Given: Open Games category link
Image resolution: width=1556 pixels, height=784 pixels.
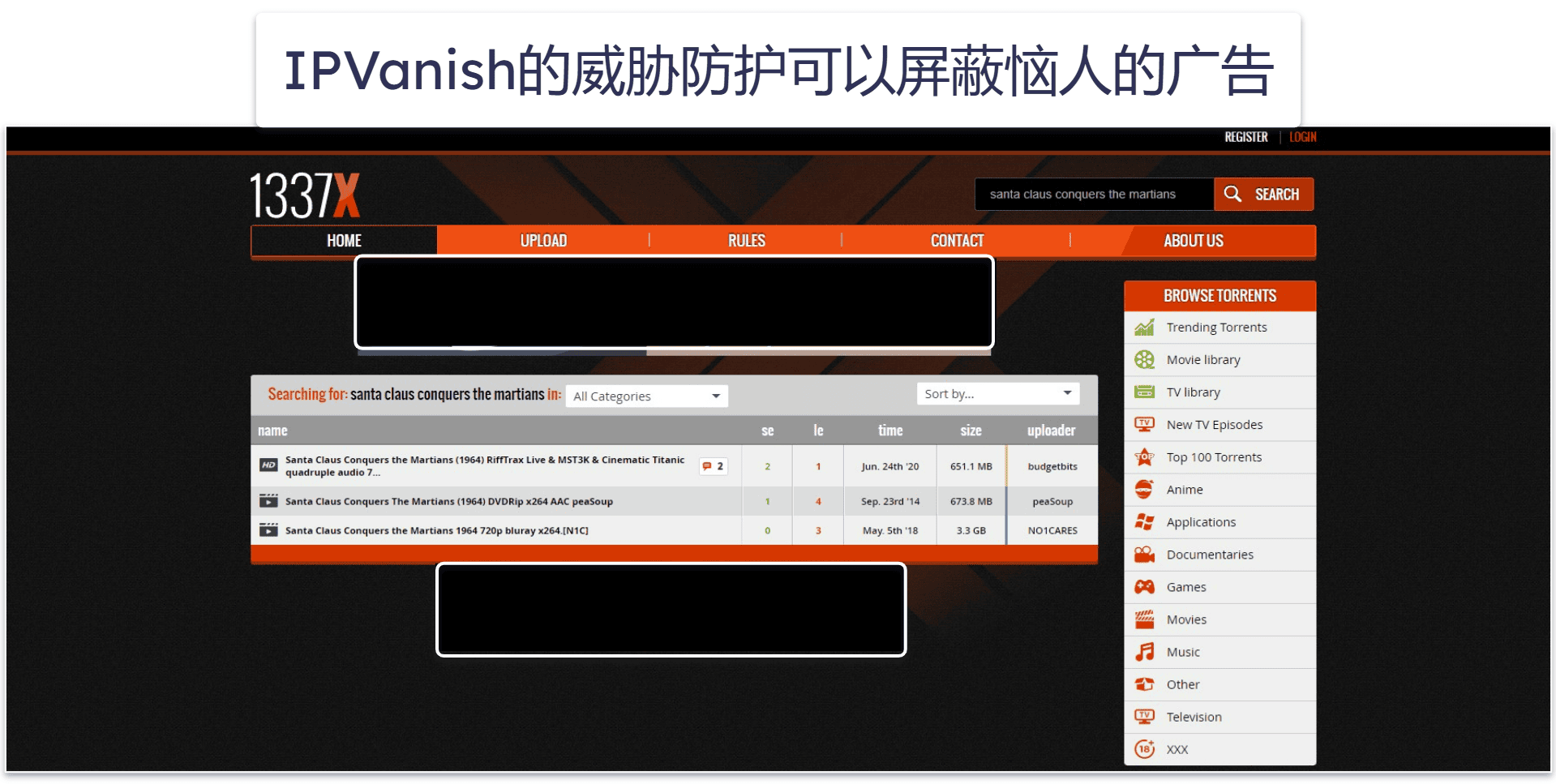Looking at the screenshot, I should [1186, 587].
